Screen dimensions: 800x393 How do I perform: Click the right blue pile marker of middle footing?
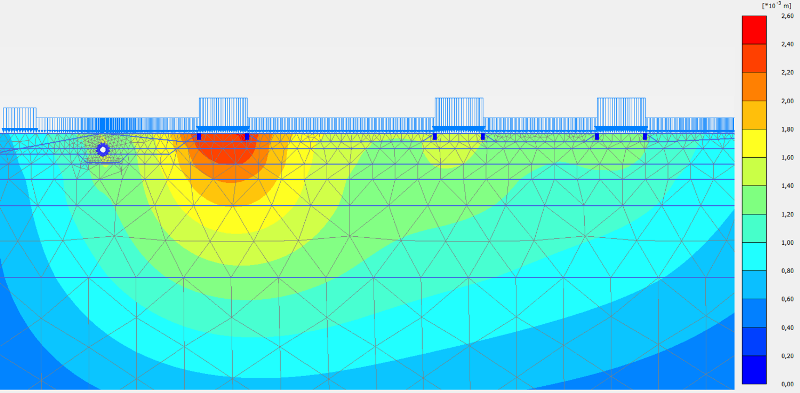tap(483, 136)
